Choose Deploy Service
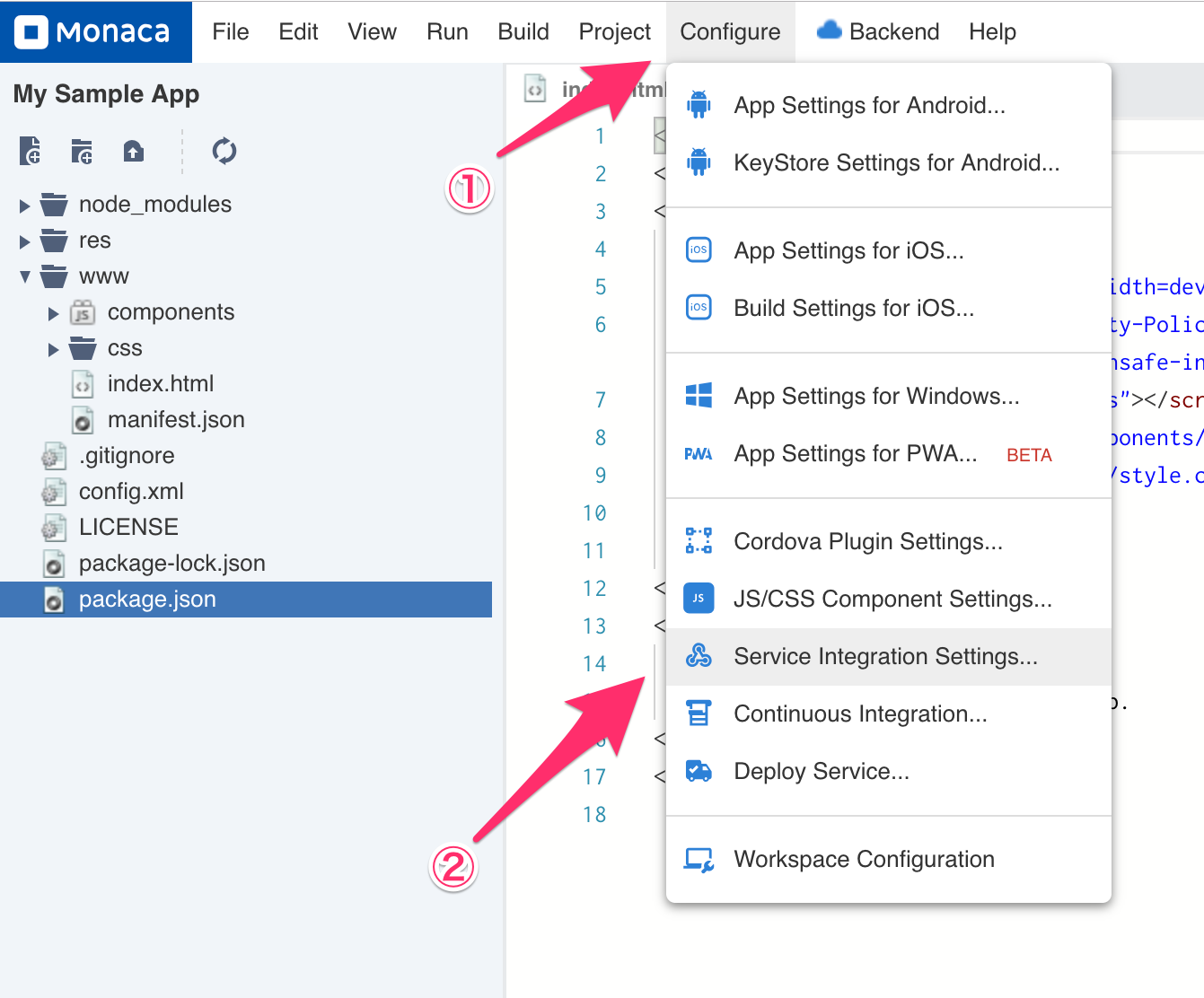1204x998 pixels. [x=889, y=771]
